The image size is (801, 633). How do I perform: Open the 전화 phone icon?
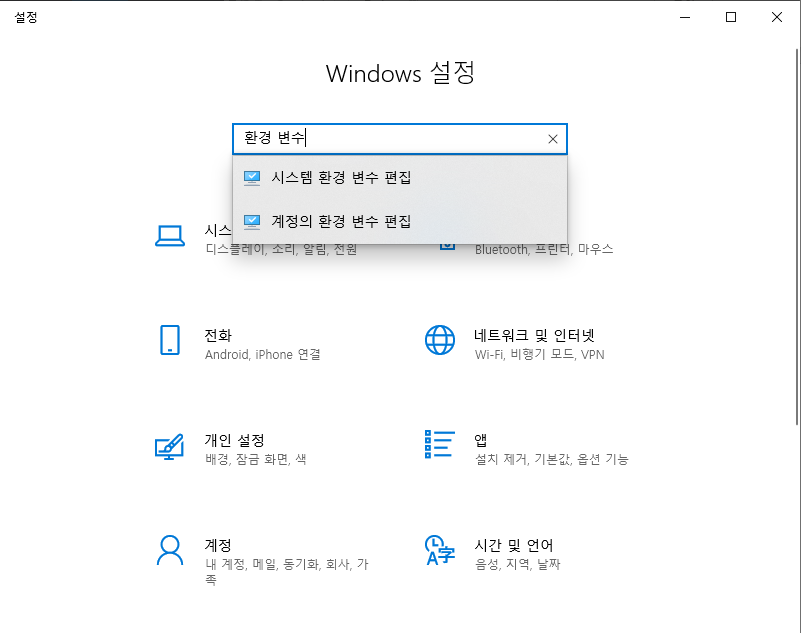pos(170,340)
